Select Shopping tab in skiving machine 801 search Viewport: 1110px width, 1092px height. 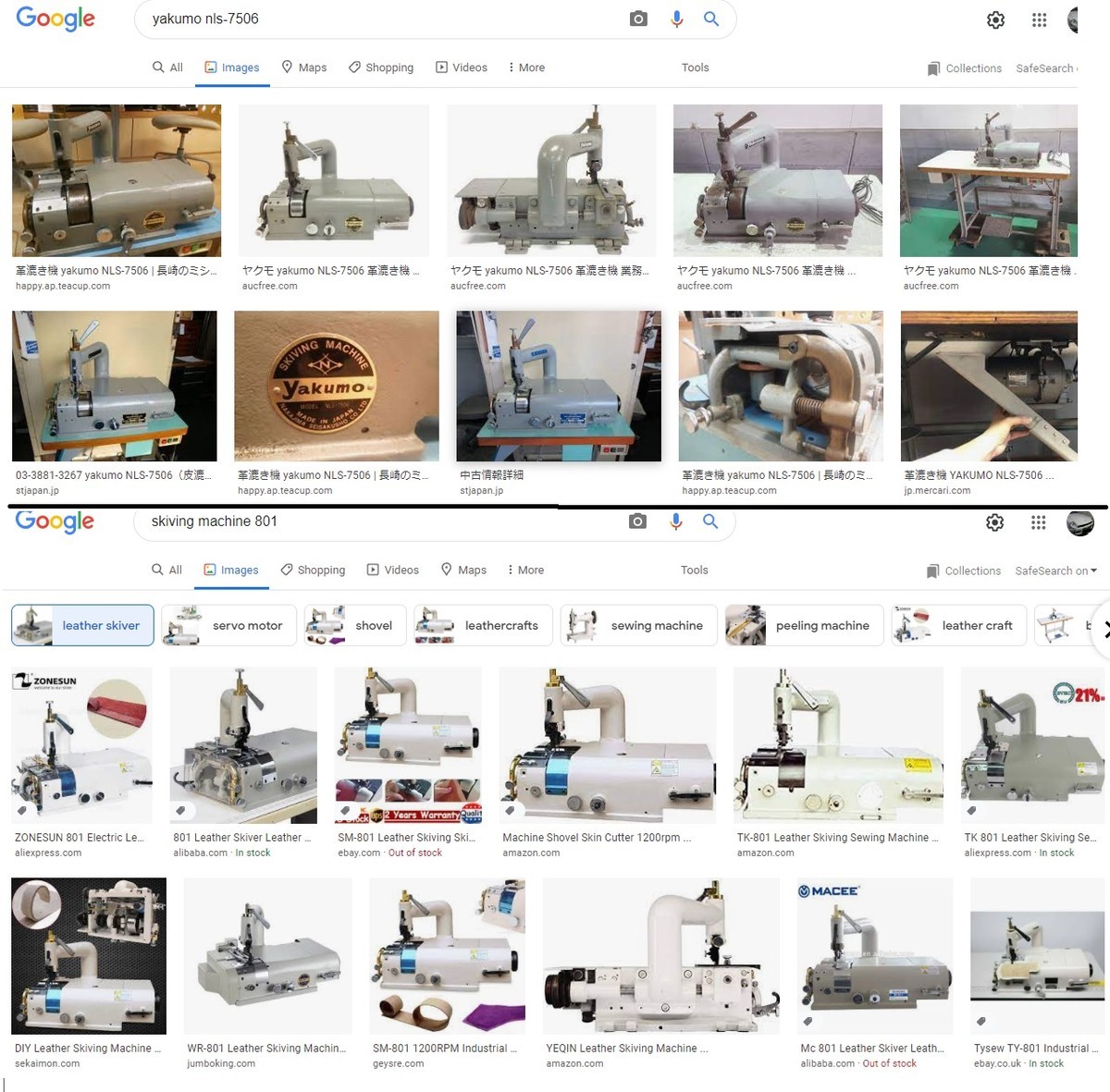[x=313, y=570]
